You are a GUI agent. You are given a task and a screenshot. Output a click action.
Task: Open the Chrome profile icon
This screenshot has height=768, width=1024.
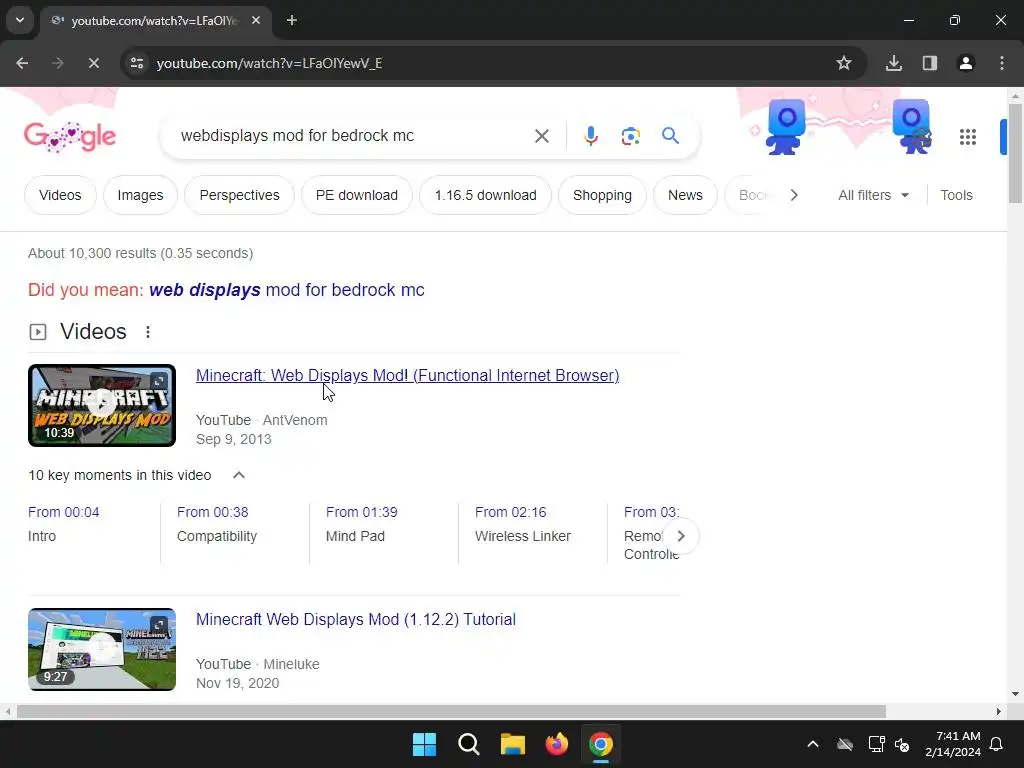(x=966, y=63)
